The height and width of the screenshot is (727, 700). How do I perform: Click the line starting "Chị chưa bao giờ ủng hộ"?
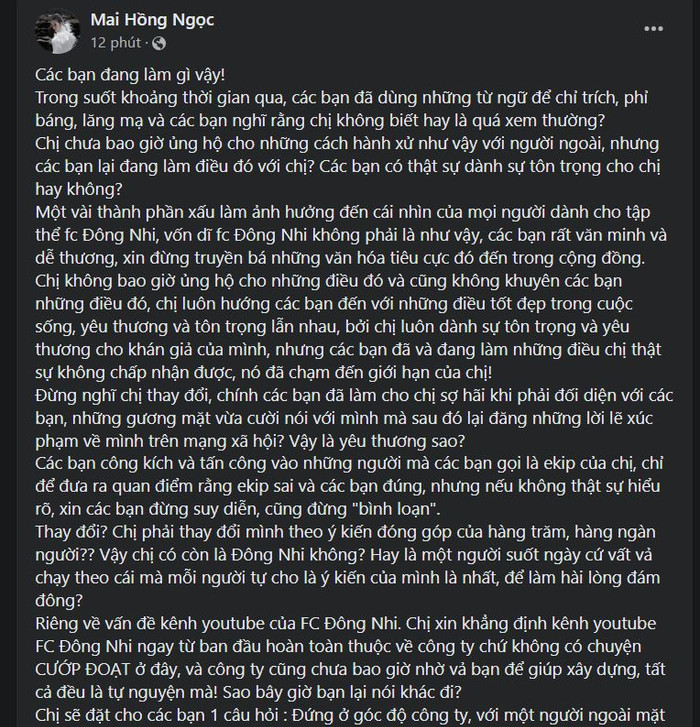click(347, 143)
